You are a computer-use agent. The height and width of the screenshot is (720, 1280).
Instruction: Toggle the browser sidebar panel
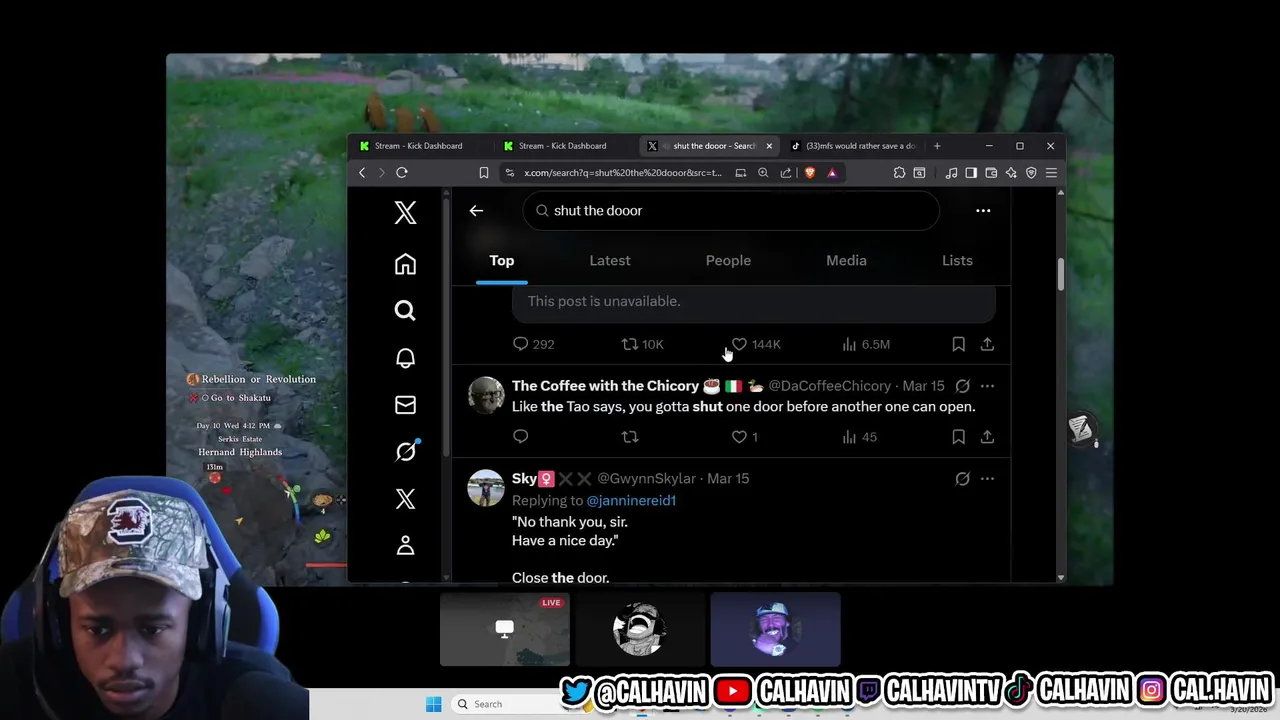tap(971, 173)
